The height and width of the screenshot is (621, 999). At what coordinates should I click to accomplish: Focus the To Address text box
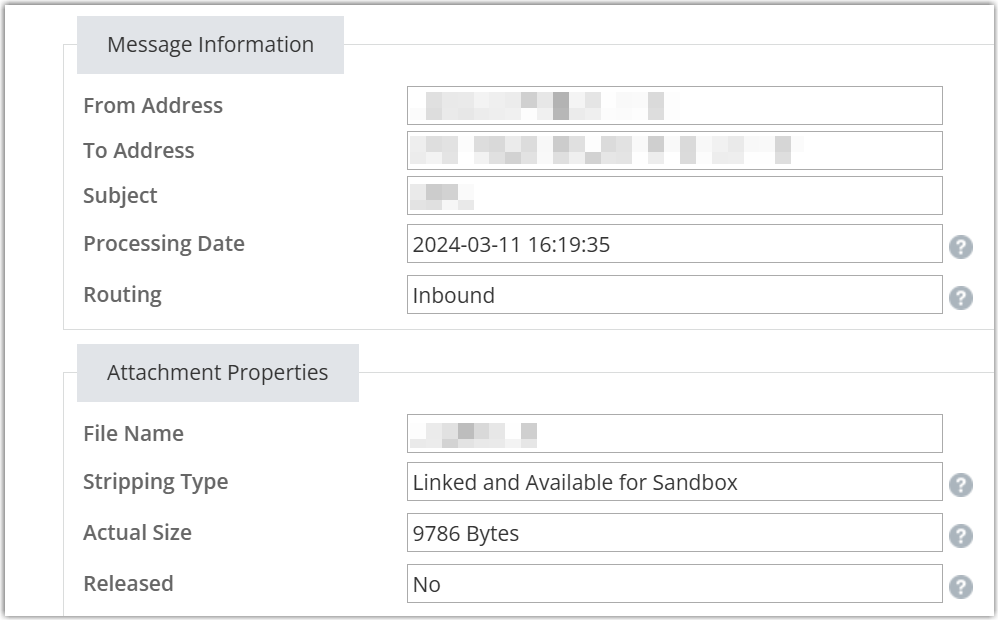pyautogui.click(x=674, y=151)
